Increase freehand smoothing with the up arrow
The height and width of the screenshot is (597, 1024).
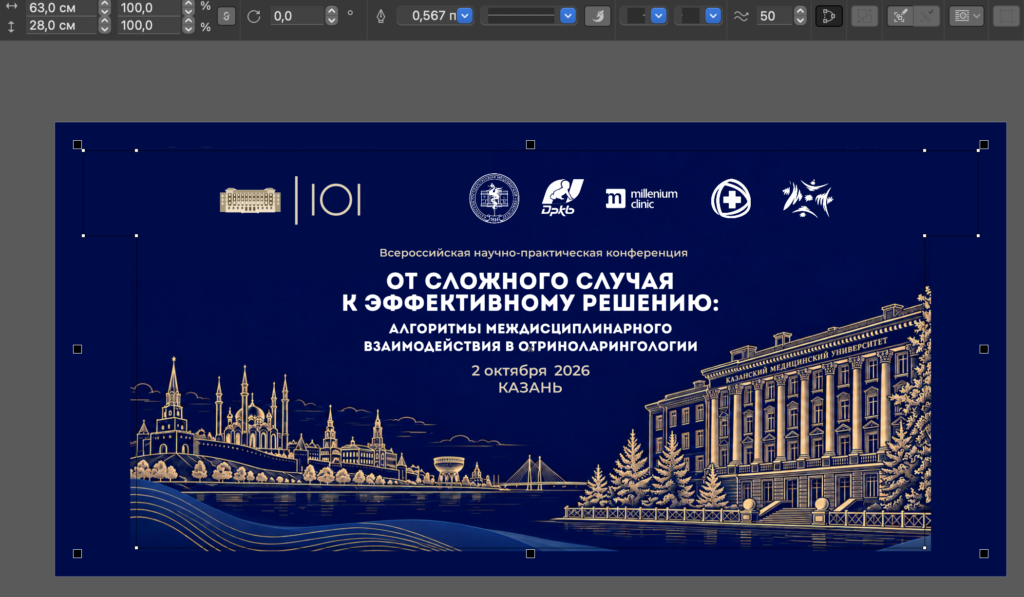click(801, 12)
